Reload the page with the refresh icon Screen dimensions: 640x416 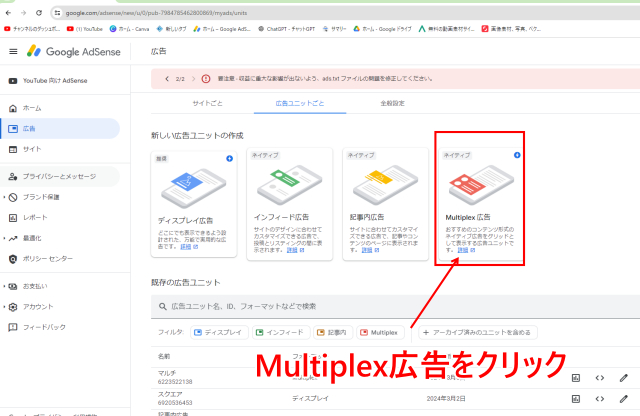coord(39,13)
